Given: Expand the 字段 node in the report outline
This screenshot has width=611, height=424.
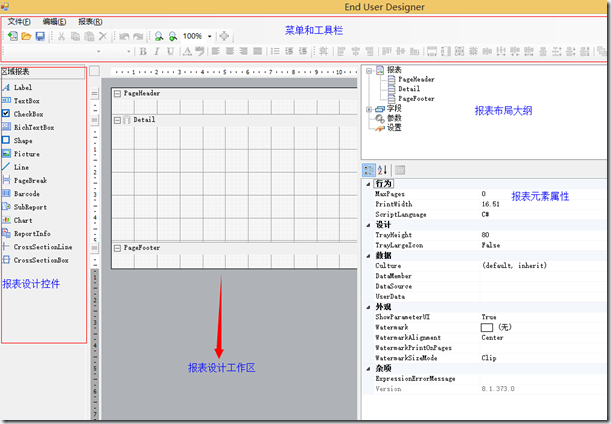Looking at the screenshot, I should tap(369, 110).
